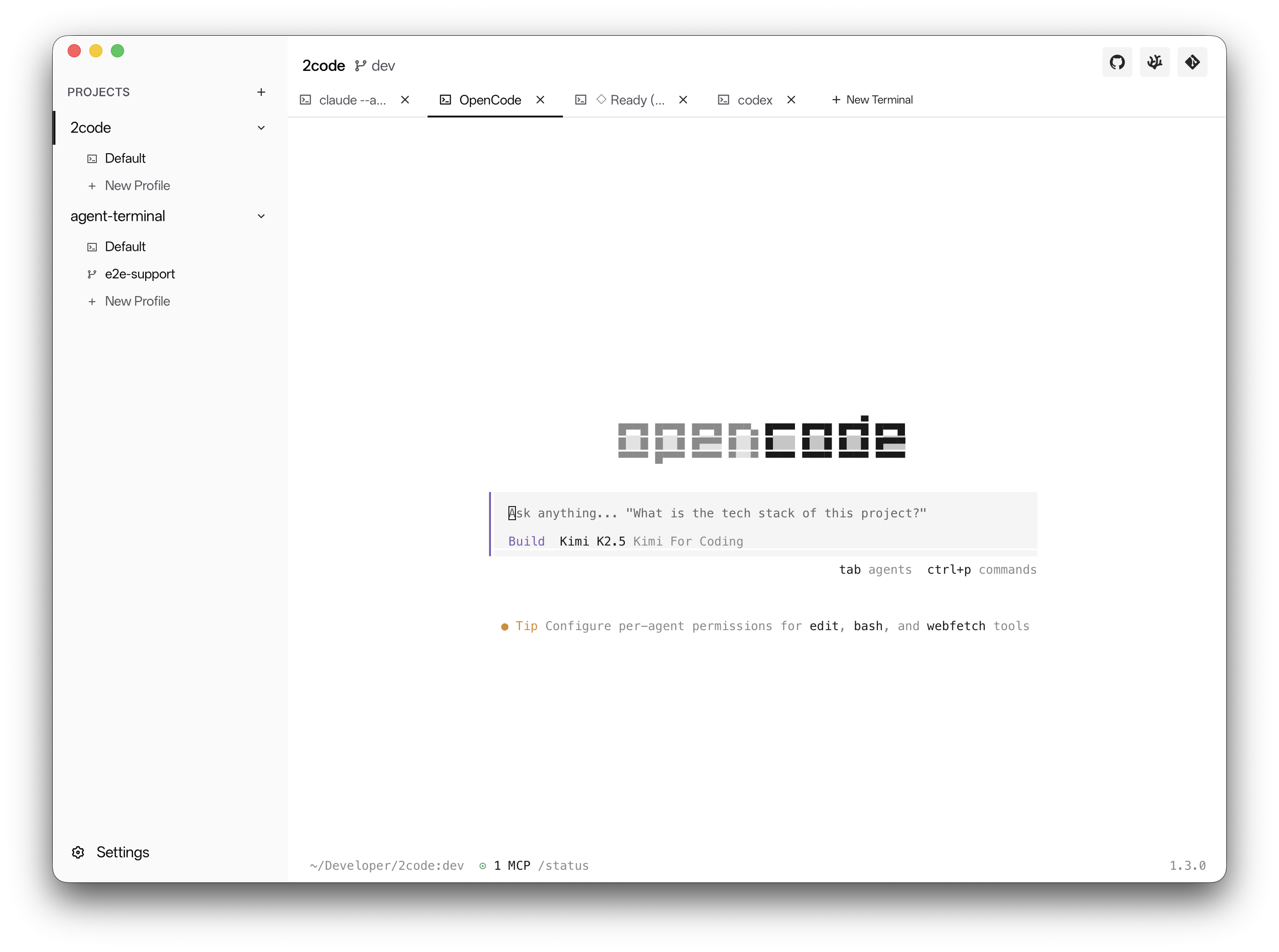
Task: Open the GitHub repository icon
Action: point(1117,62)
